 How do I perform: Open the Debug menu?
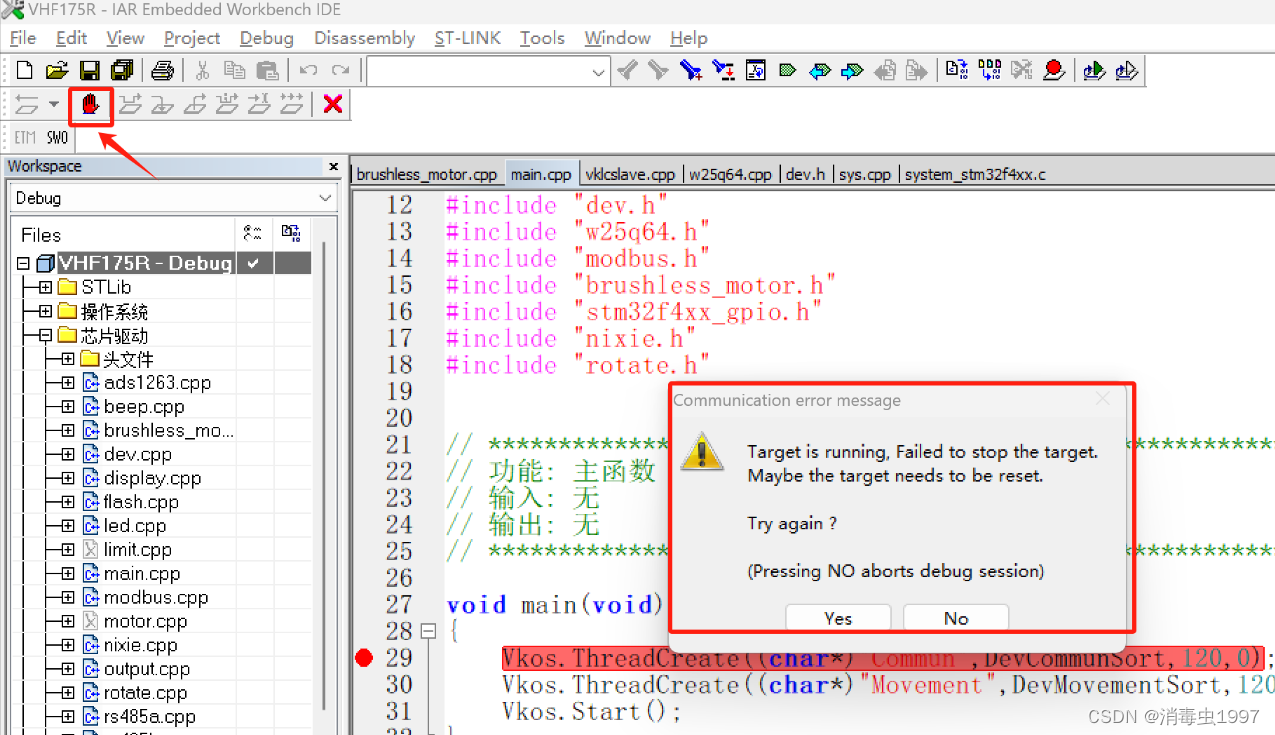267,38
